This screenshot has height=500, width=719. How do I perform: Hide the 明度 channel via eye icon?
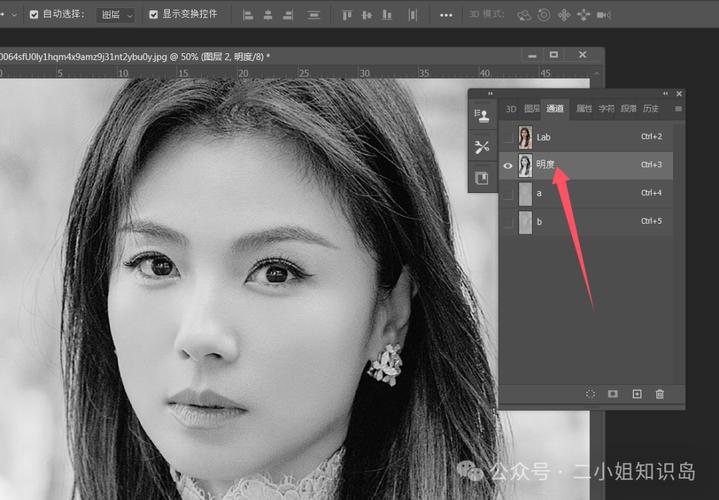508,165
